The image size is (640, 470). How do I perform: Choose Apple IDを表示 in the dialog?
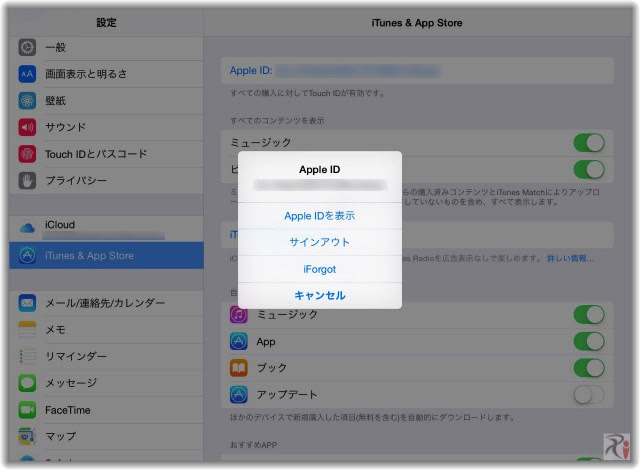pyautogui.click(x=320, y=216)
